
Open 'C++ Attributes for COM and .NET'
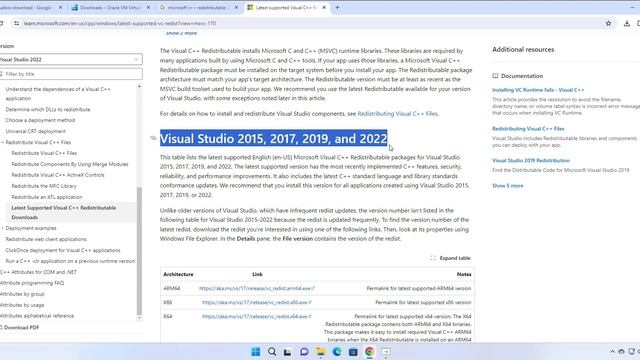point(38,272)
